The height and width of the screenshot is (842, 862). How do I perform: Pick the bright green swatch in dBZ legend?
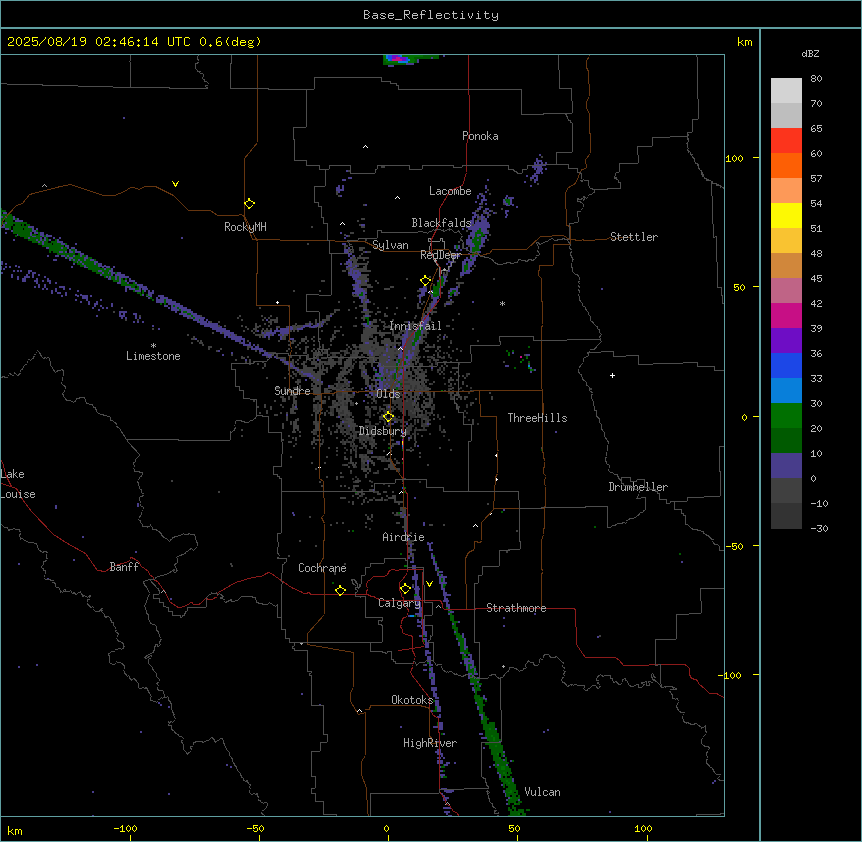pyautogui.click(x=786, y=416)
